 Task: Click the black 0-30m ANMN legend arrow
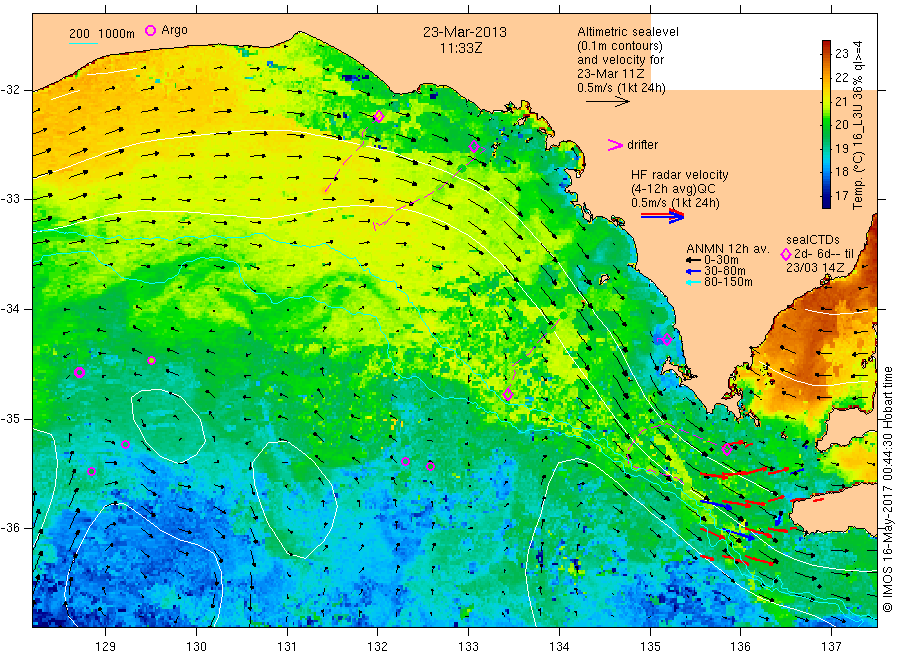click(x=694, y=260)
